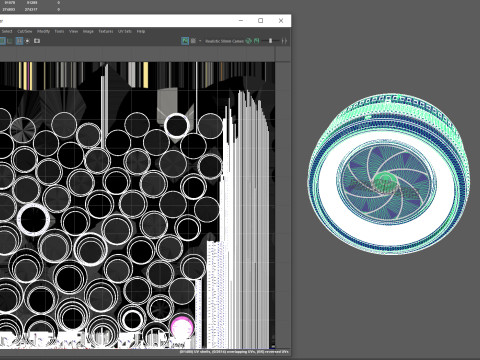480x360 pixels.
Task: Click the icon at the toolbar's far right end
Action: (x=284, y=41)
